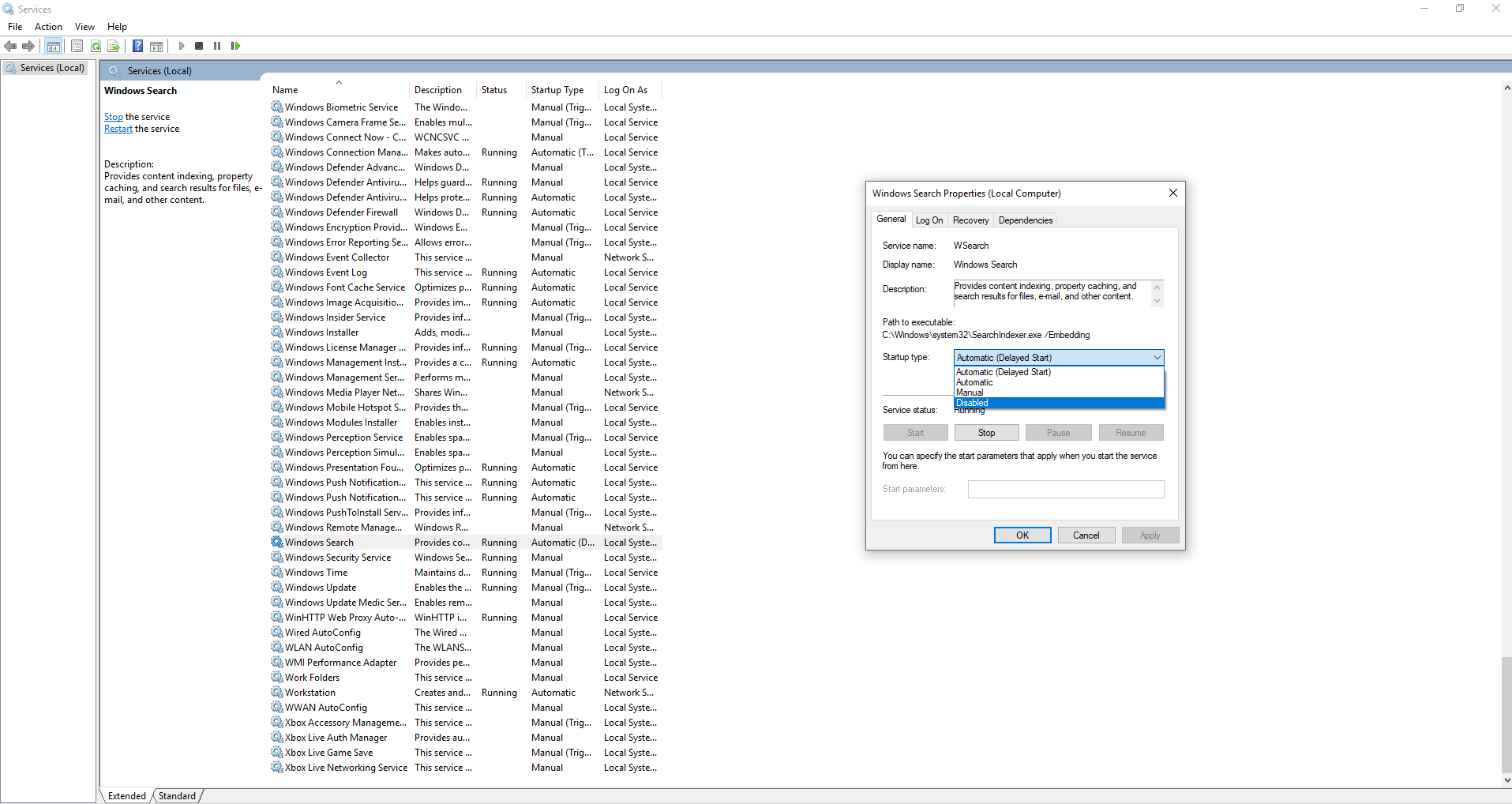
Task: Click the Export List toolbar icon
Action: 114,46
